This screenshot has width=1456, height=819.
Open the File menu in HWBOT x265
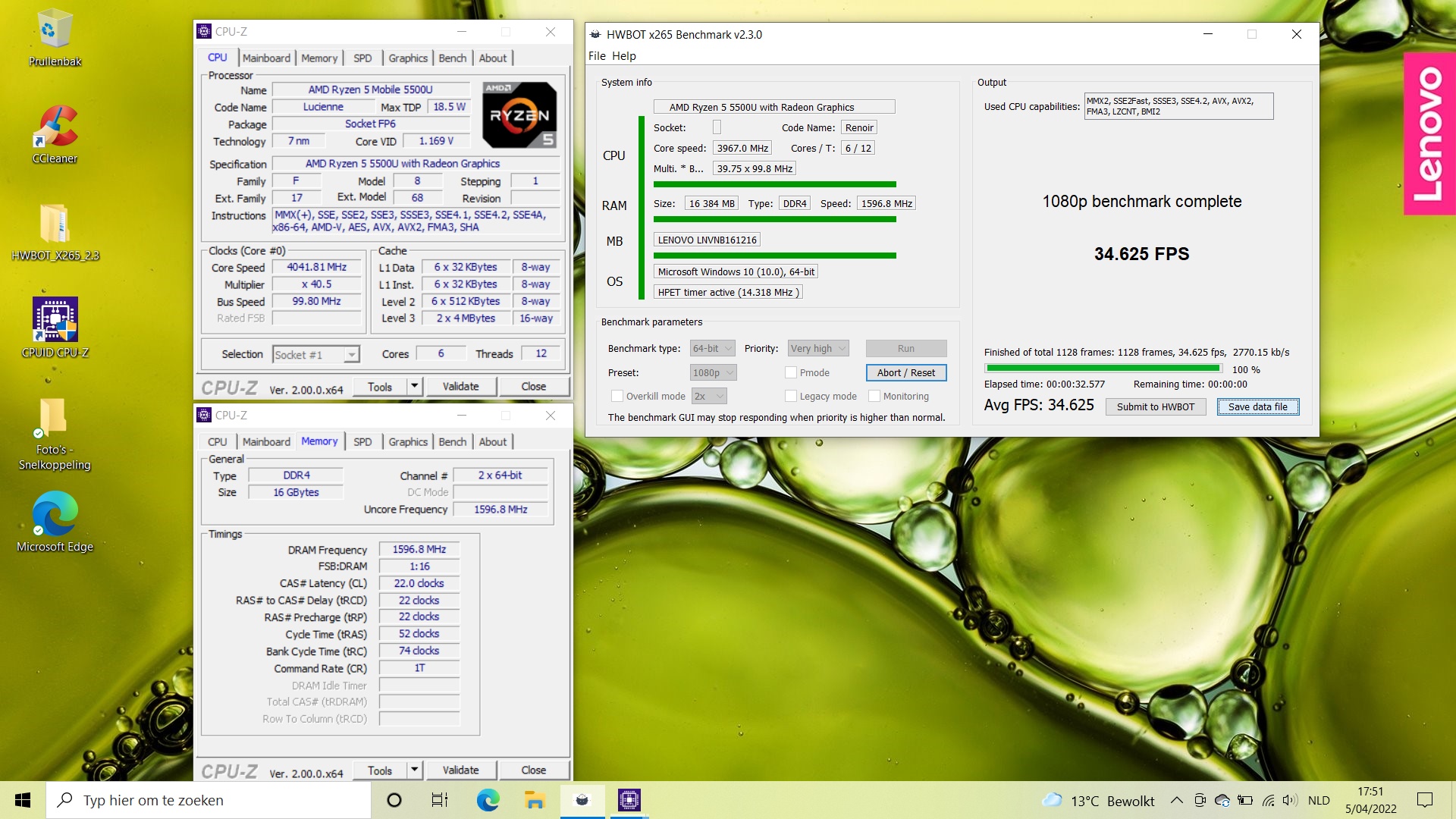coord(597,56)
